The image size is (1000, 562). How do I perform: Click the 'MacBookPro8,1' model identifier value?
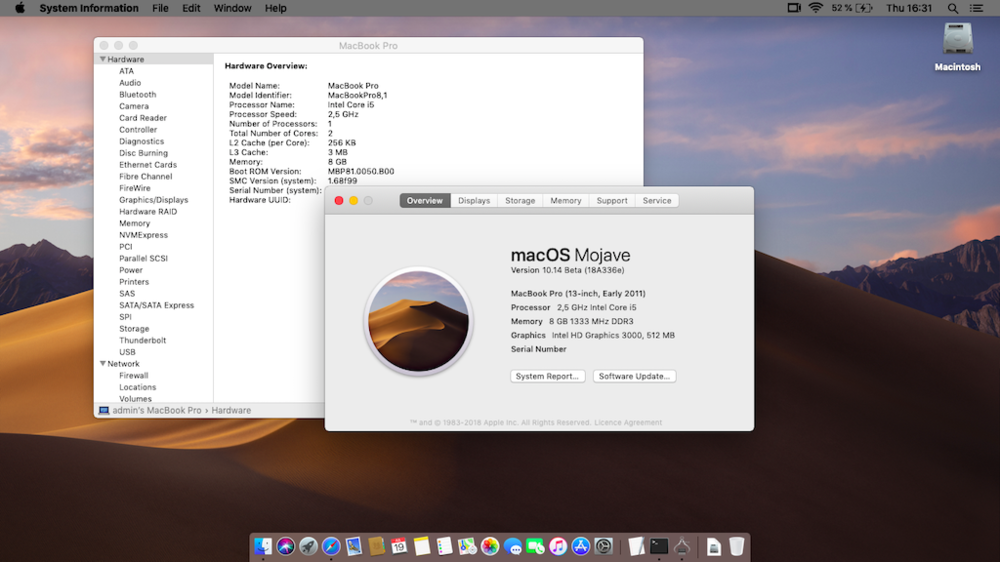click(x=357, y=95)
